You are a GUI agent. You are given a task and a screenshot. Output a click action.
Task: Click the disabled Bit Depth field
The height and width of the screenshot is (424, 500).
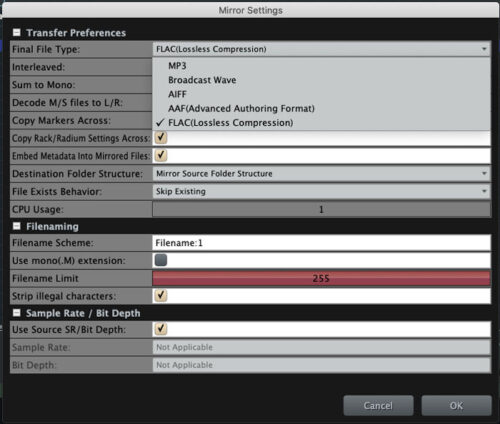pos(321,365)
